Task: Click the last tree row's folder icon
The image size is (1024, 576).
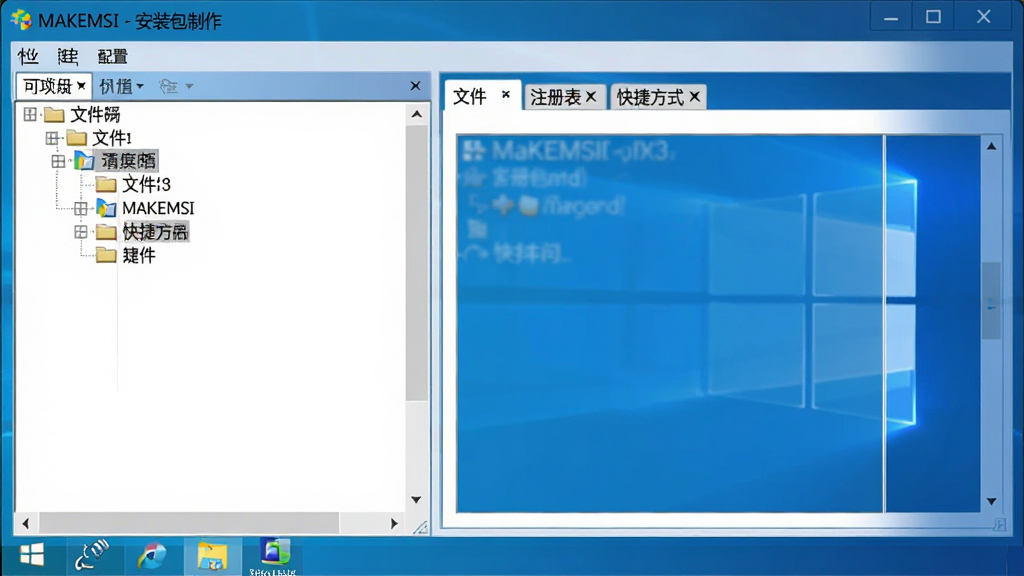Action: [106, 255]
